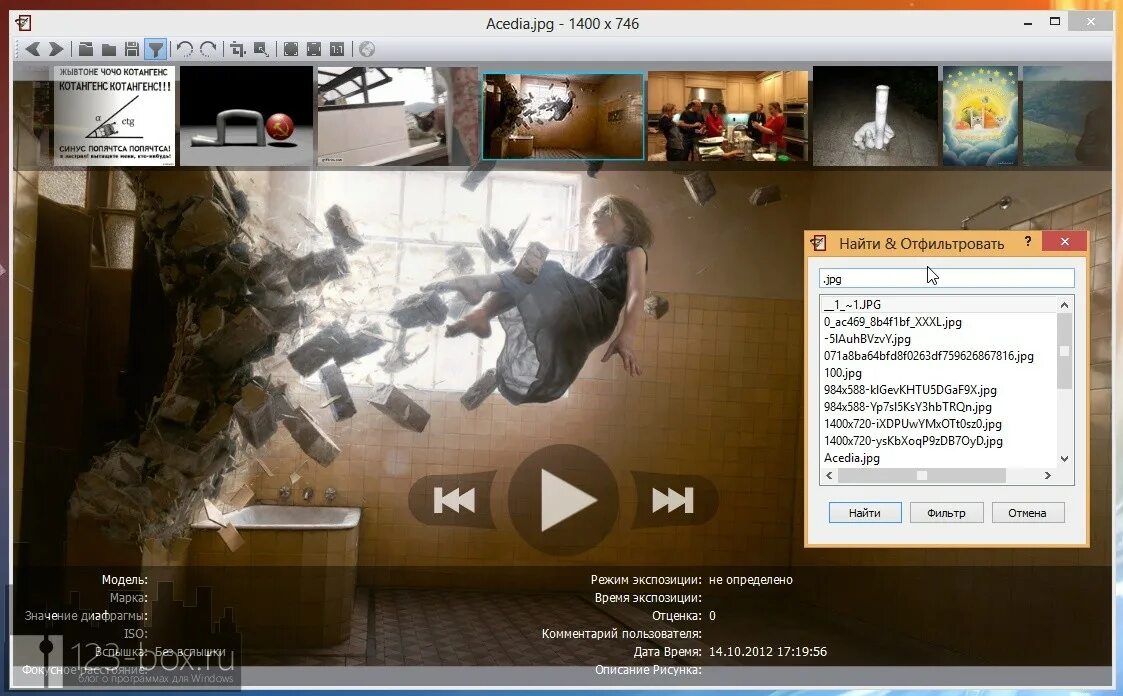The image size is (1123, 696).
Task: Close the Найти & Отфильтровать dialog
Action: [x=1064, y=241]
